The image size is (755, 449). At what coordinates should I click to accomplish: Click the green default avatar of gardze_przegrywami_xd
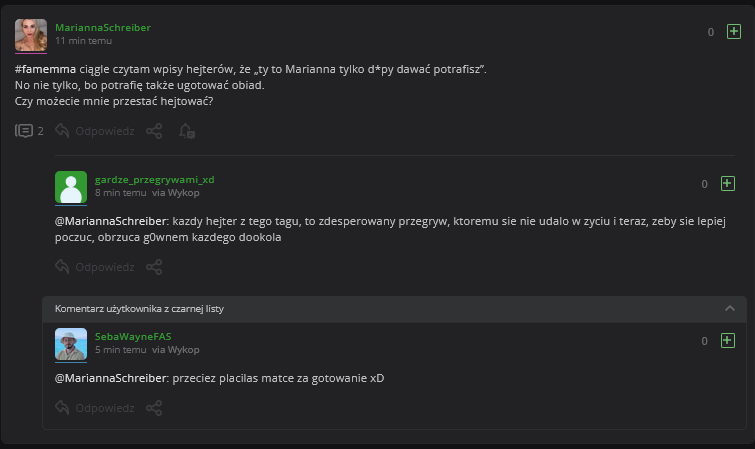71,187
